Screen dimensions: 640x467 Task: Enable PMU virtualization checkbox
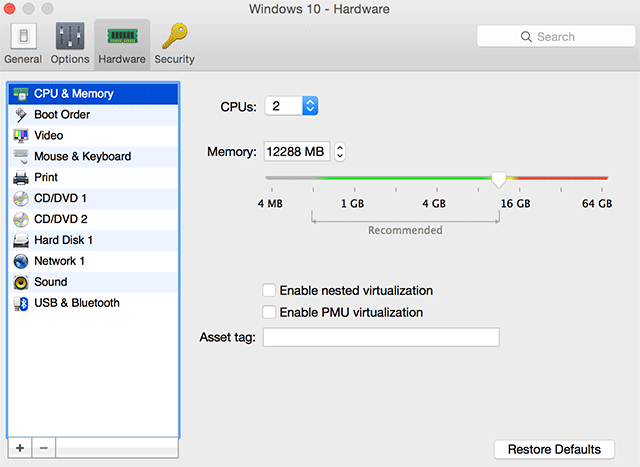(x=269, y=312)
